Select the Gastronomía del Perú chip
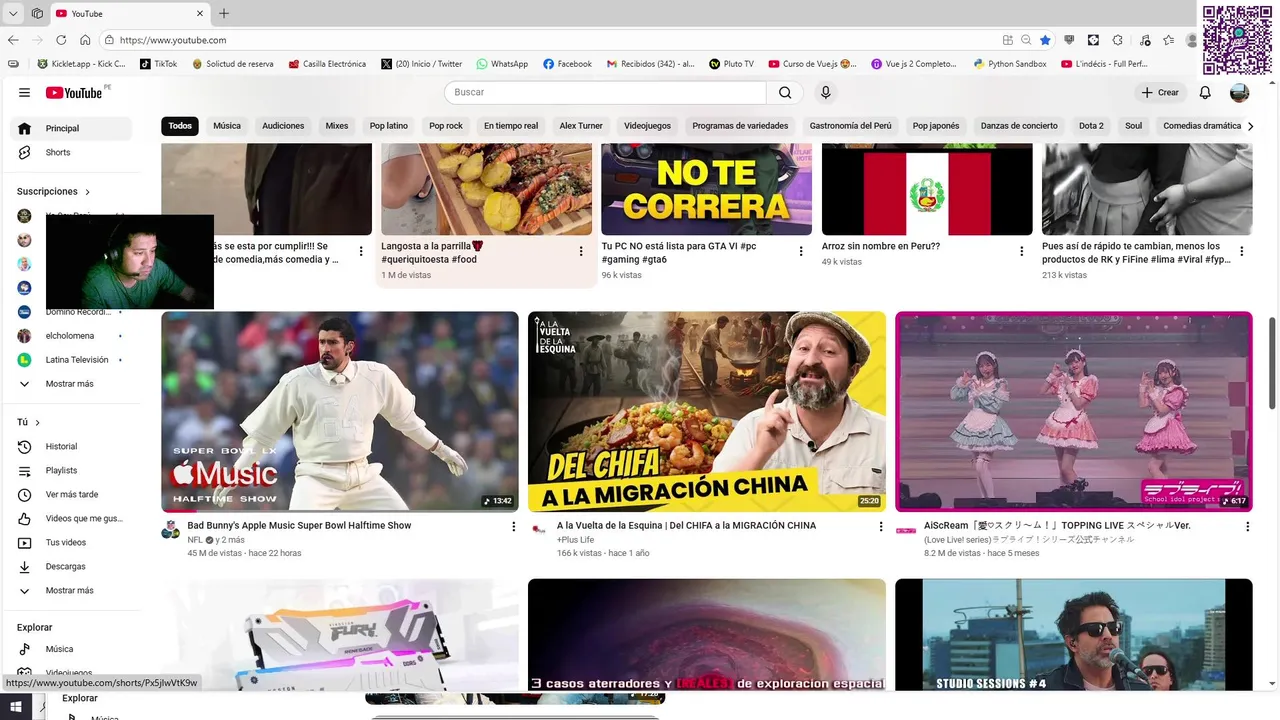This screenshot has width=1280, height=720. coord(850,126)
